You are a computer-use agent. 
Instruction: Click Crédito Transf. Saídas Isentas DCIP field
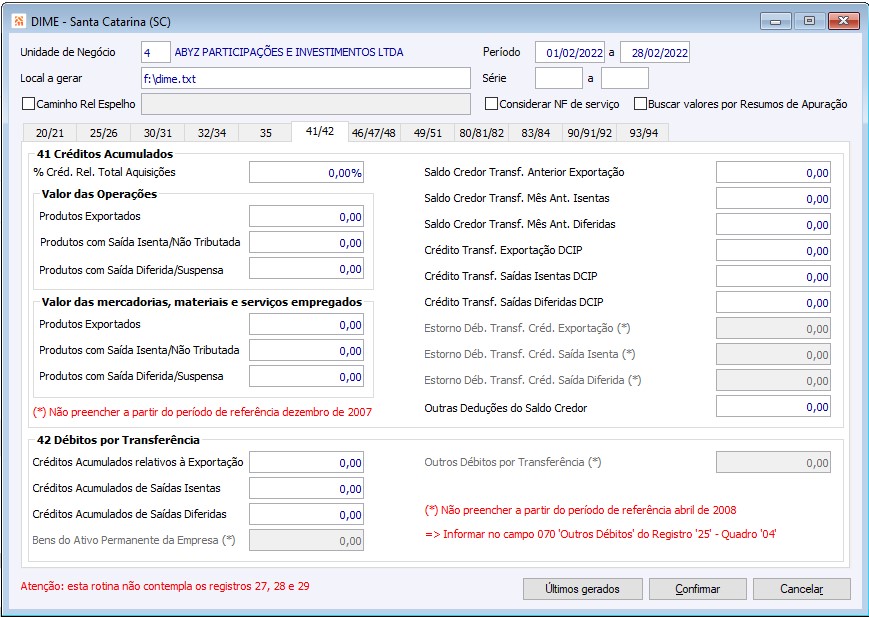(773, 277)
